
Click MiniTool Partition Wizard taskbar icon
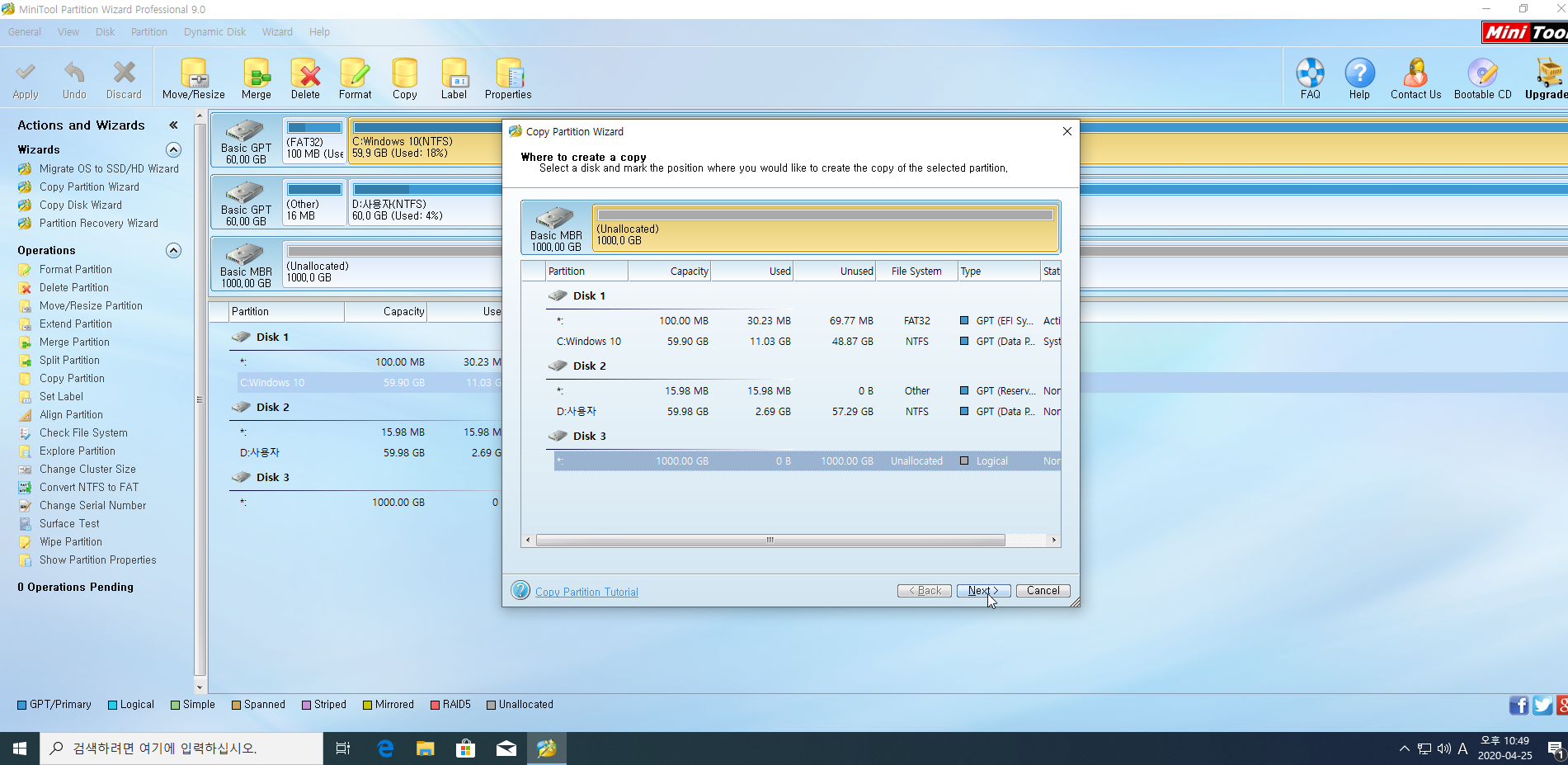tap(547, 748)
